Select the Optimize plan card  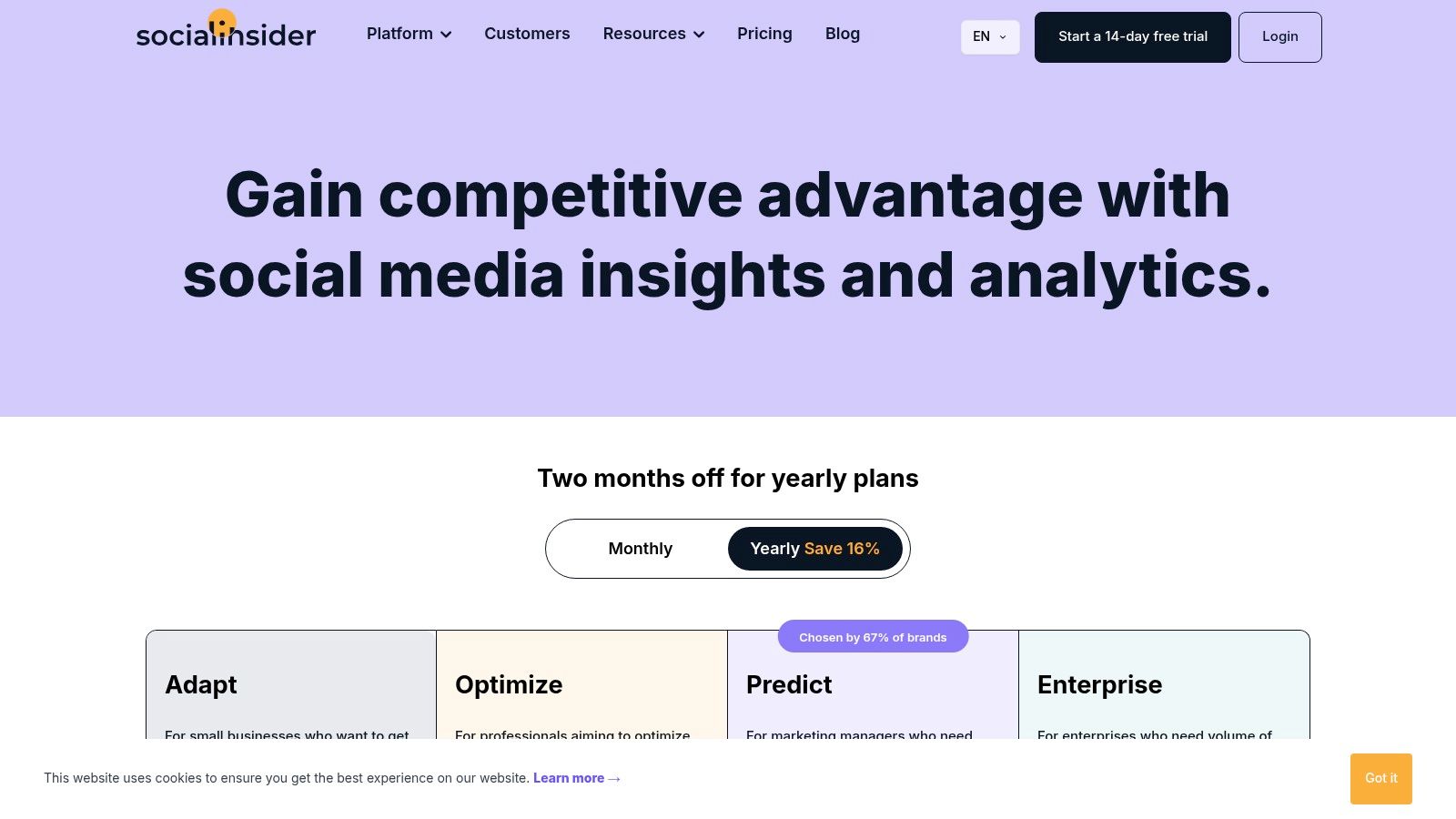tap(582, 687)
